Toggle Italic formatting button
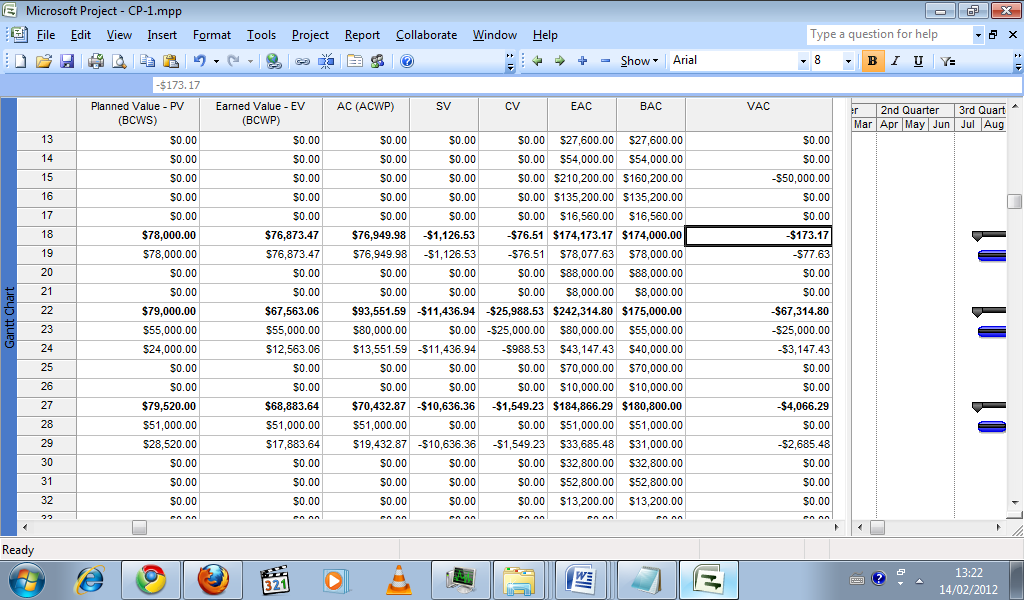This screenshot has height=600, width=1024. click(x=895, y=61)
